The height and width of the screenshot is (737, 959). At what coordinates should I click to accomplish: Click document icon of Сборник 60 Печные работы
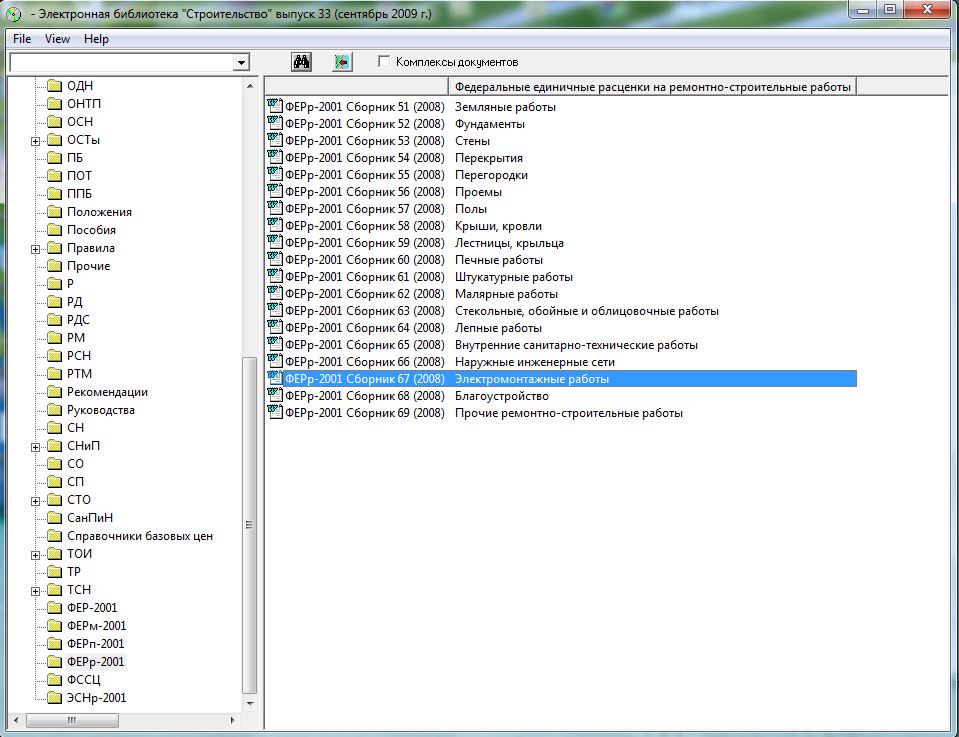275,260
